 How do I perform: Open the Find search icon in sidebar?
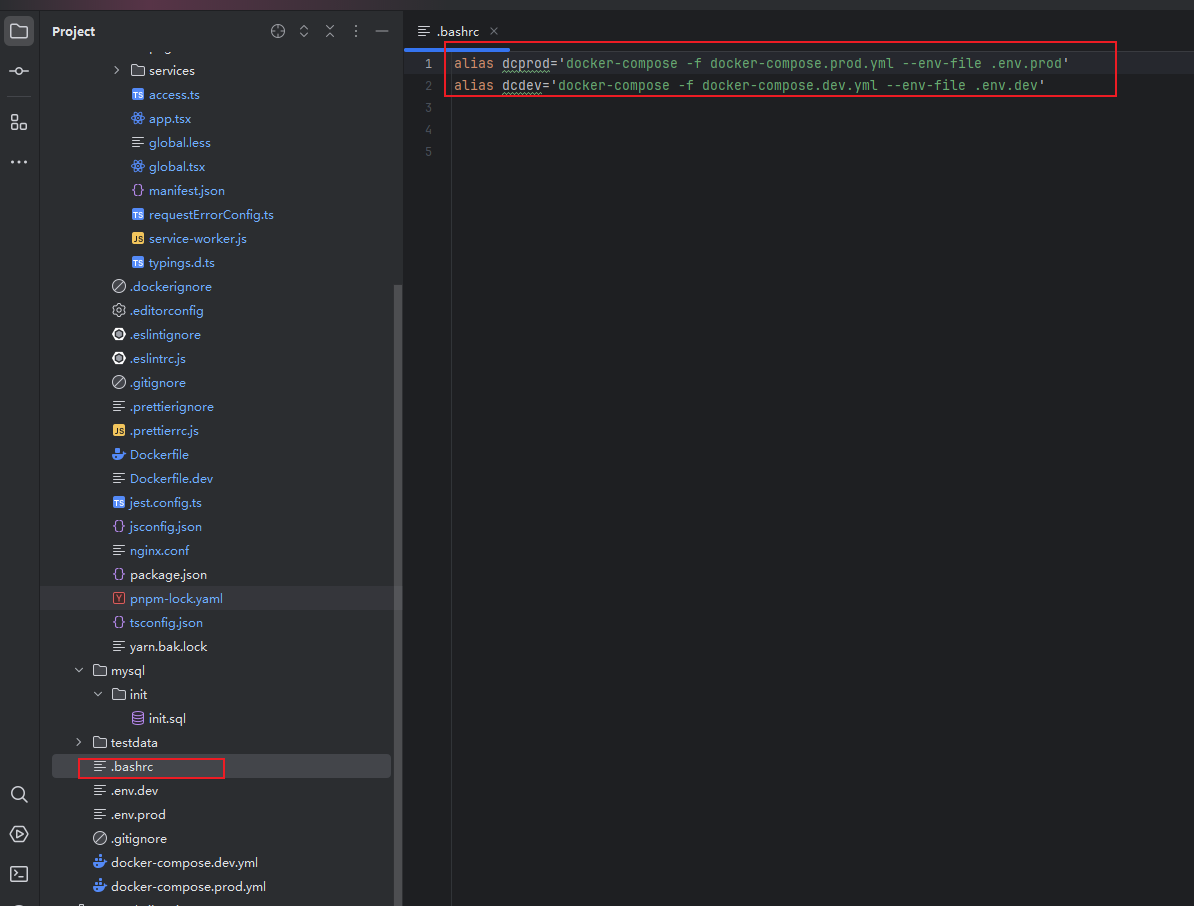pyautogui.click(x=19, y=795)
